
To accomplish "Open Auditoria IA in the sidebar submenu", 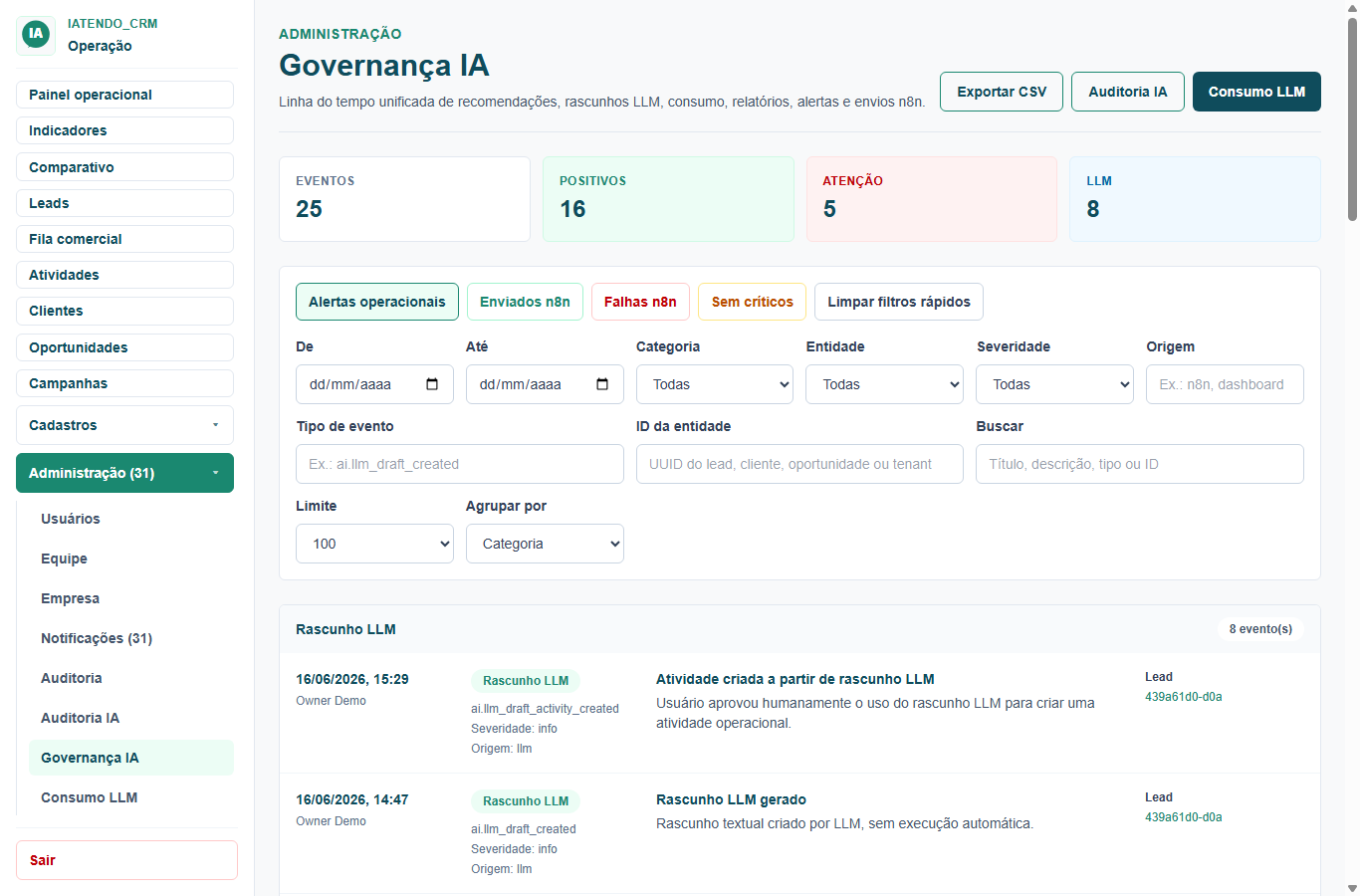I will [x=130, y=718].
